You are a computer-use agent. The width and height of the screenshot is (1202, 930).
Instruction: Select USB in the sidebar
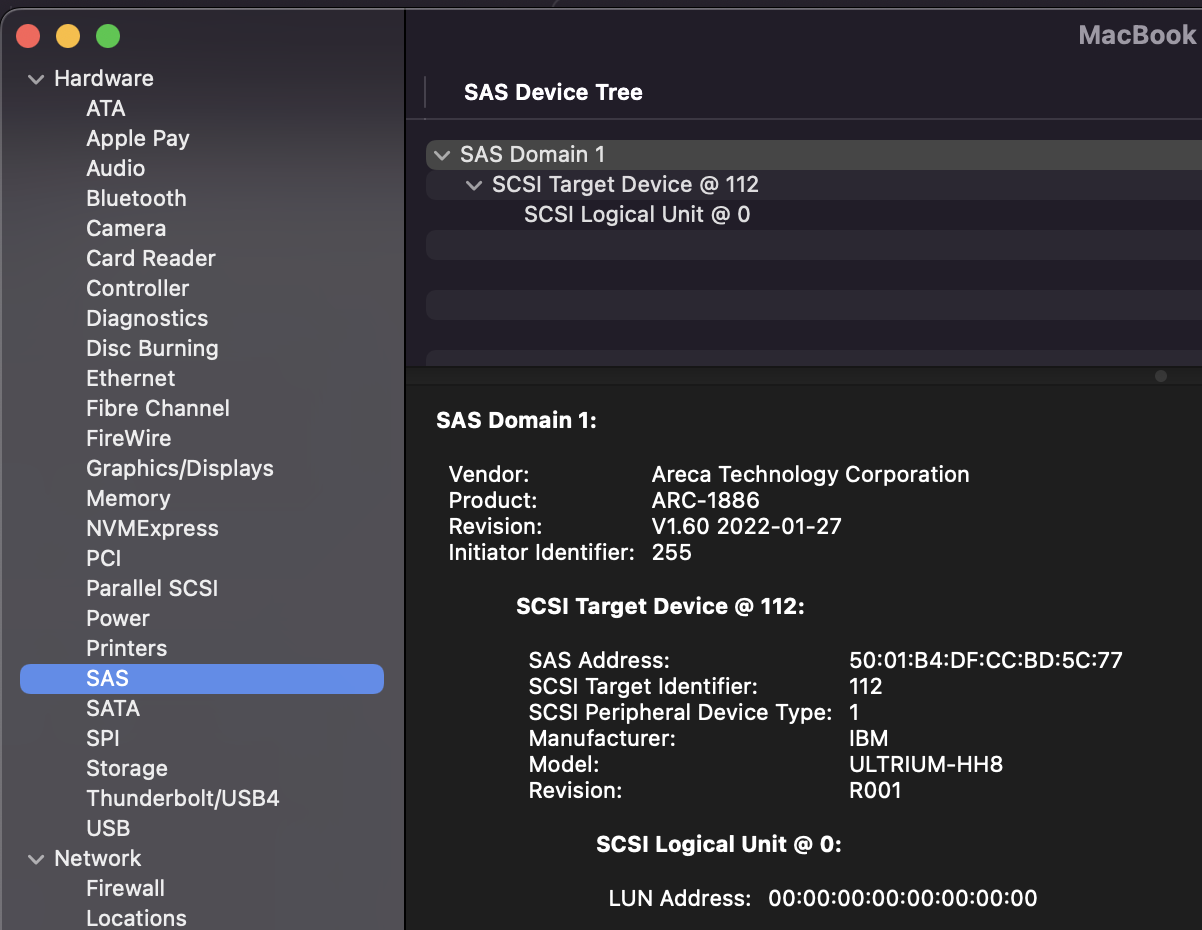click(108, 828)
